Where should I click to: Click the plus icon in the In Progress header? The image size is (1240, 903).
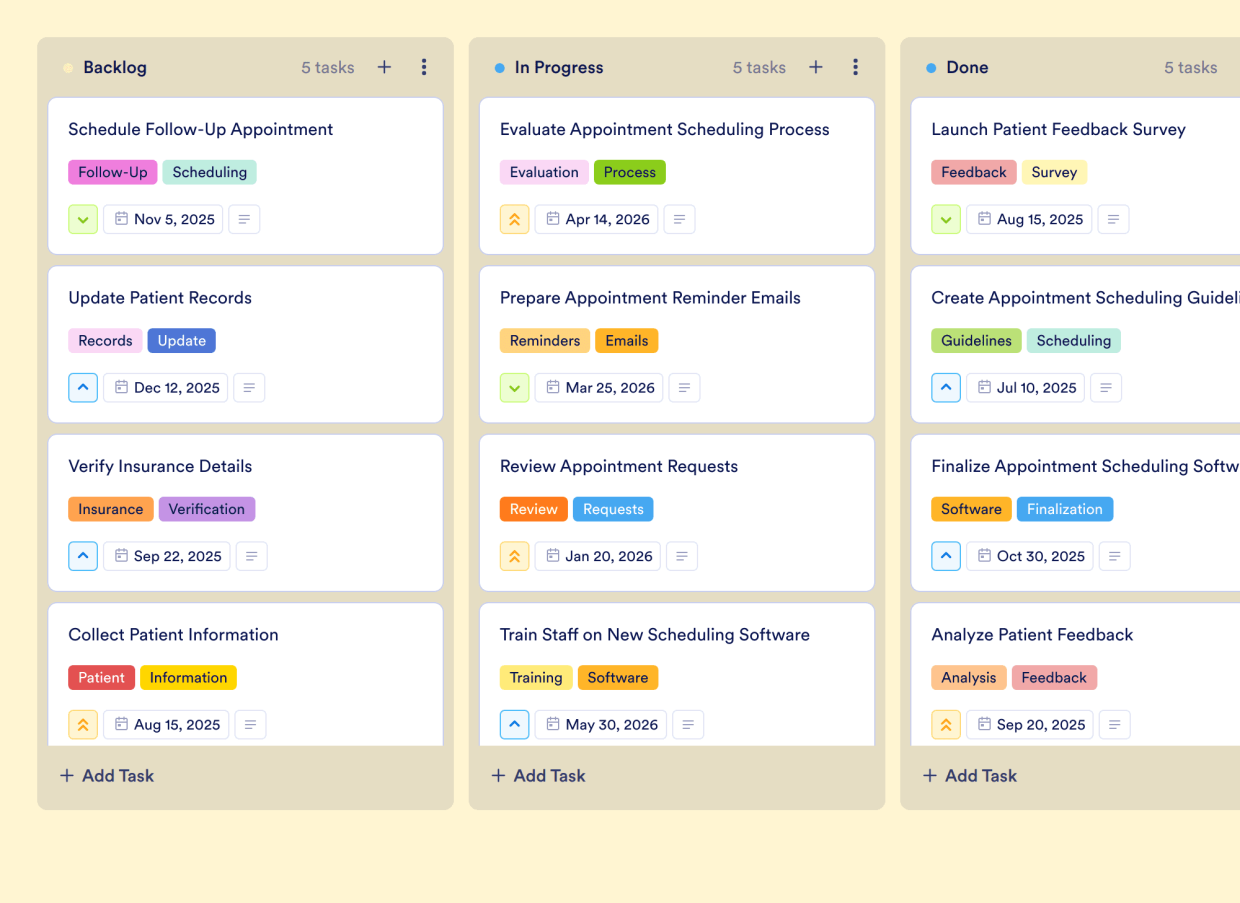pyautogui.click(x=816, y=67)
